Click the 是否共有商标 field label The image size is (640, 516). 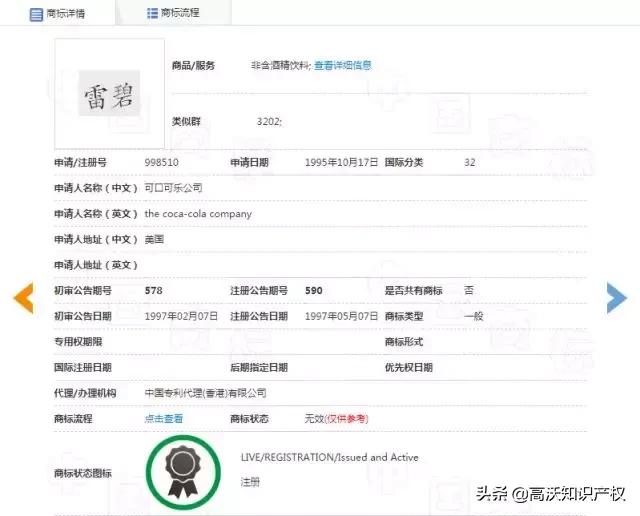(413, 291)
